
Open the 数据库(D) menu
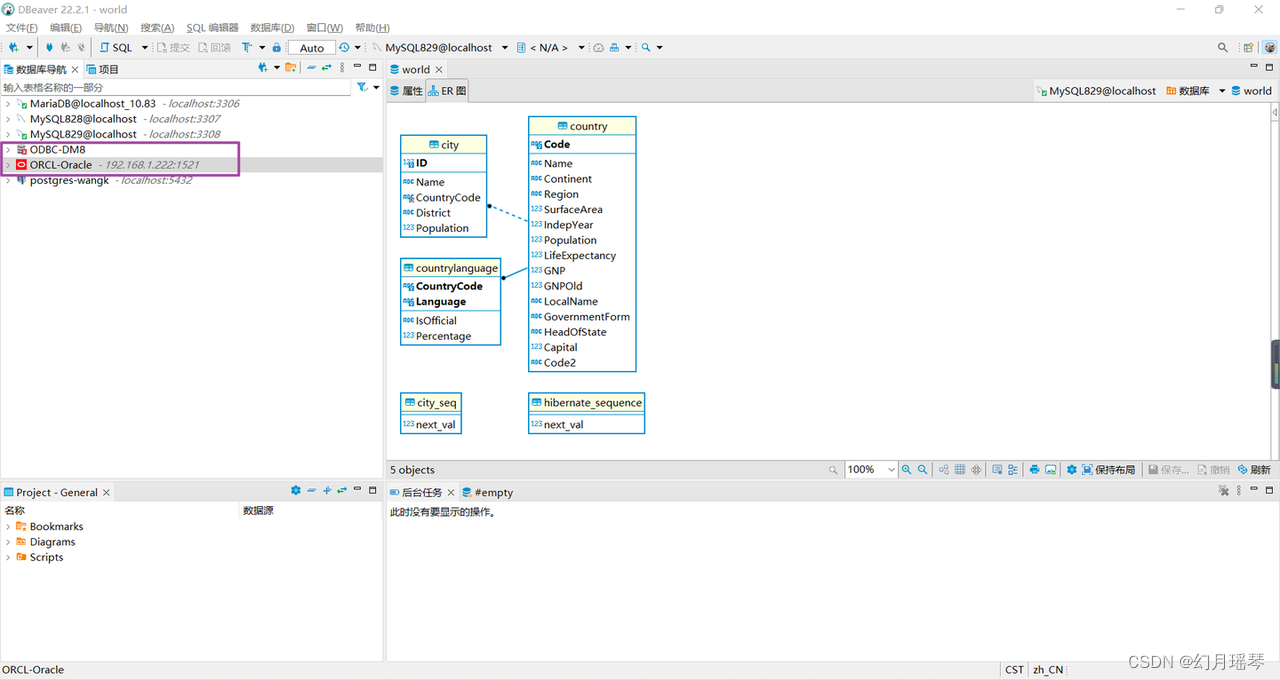click(x=272, y=27)
